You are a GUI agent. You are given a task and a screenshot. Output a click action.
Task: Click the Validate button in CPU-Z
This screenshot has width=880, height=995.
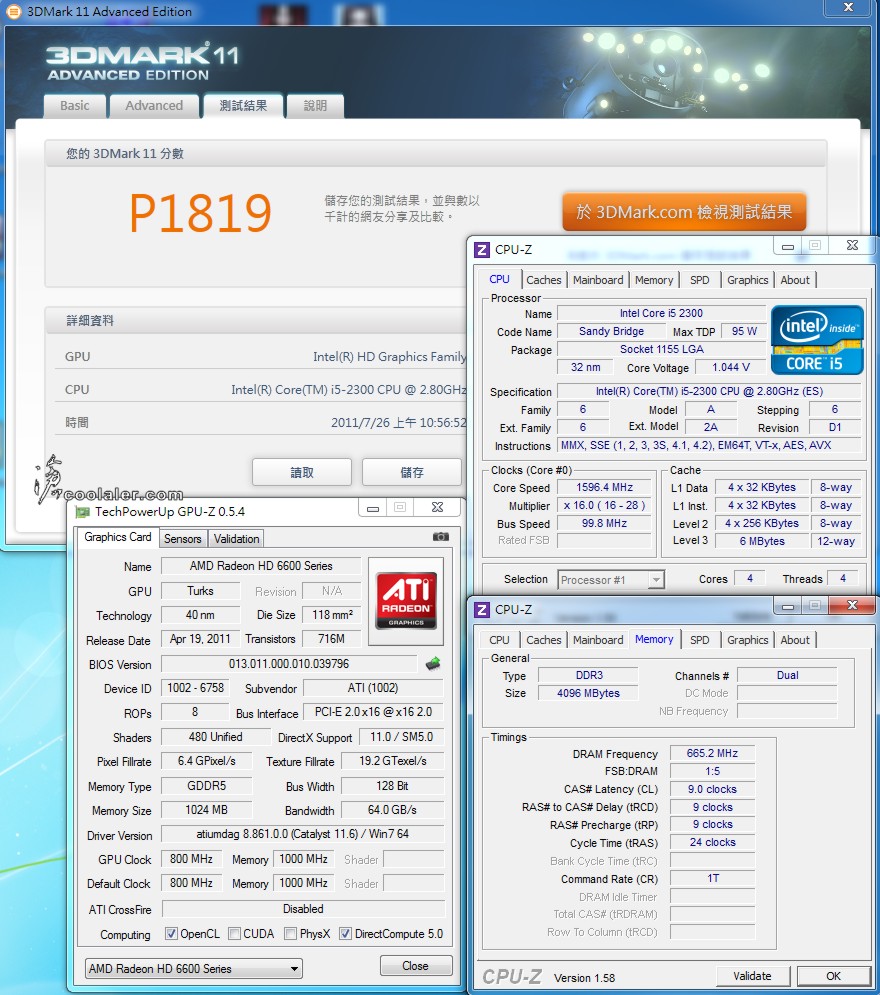click(x=752, y=976)
